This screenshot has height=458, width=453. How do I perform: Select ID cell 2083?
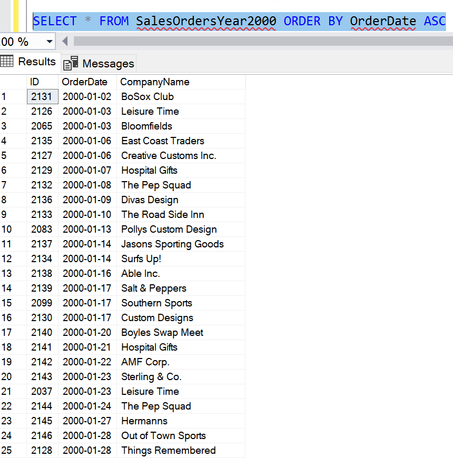coord(43,229)
